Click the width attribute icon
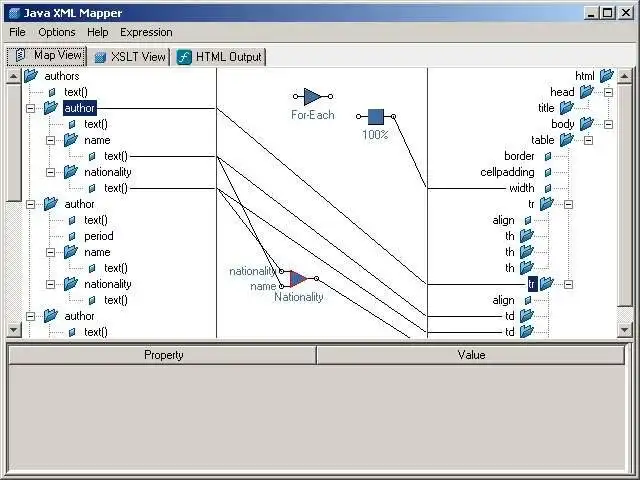Viewport: 640px width, 480px height. coord(548,188)
